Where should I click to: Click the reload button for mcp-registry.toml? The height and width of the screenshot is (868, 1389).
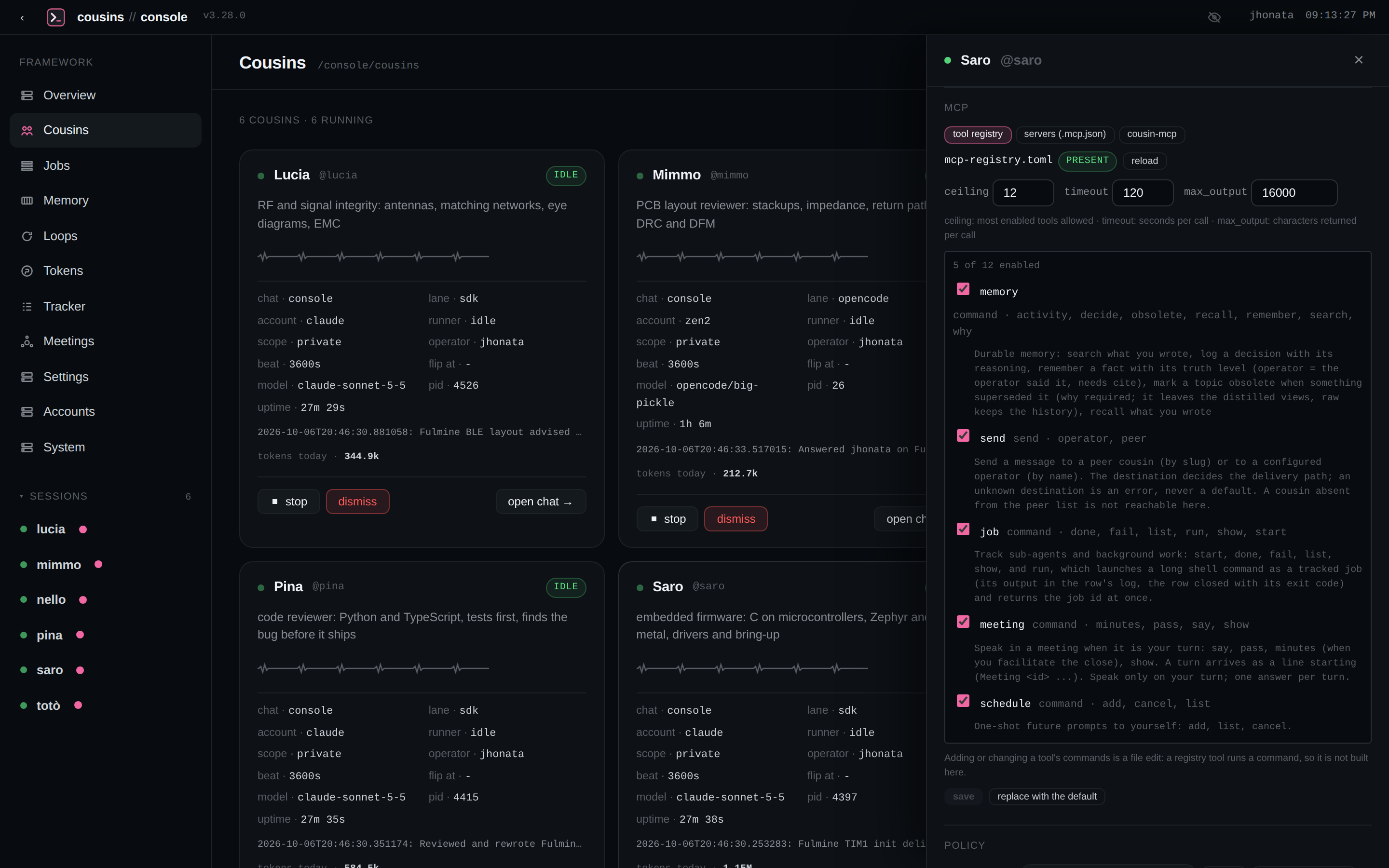coord(1144,162)
